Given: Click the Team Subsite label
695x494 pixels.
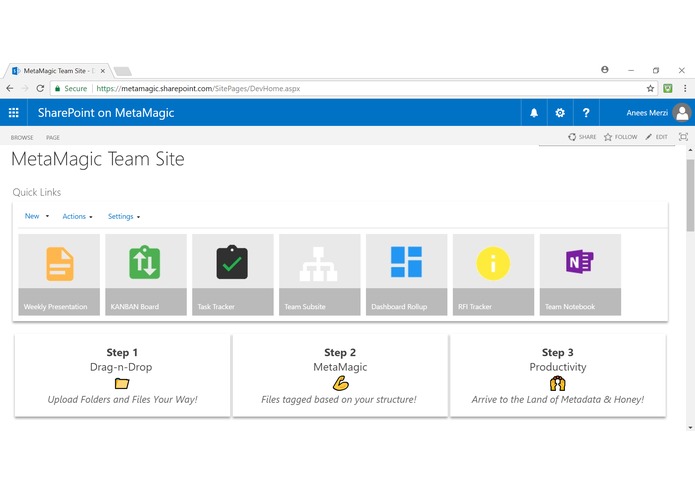Looking at the screenshot, I should click(x=305, y=307).
